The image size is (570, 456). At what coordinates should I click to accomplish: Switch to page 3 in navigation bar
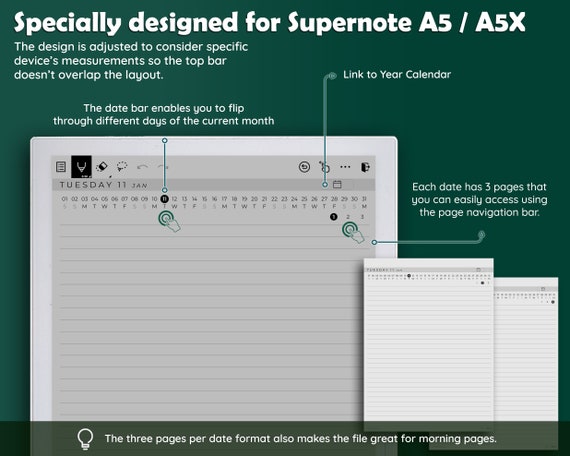362,217
